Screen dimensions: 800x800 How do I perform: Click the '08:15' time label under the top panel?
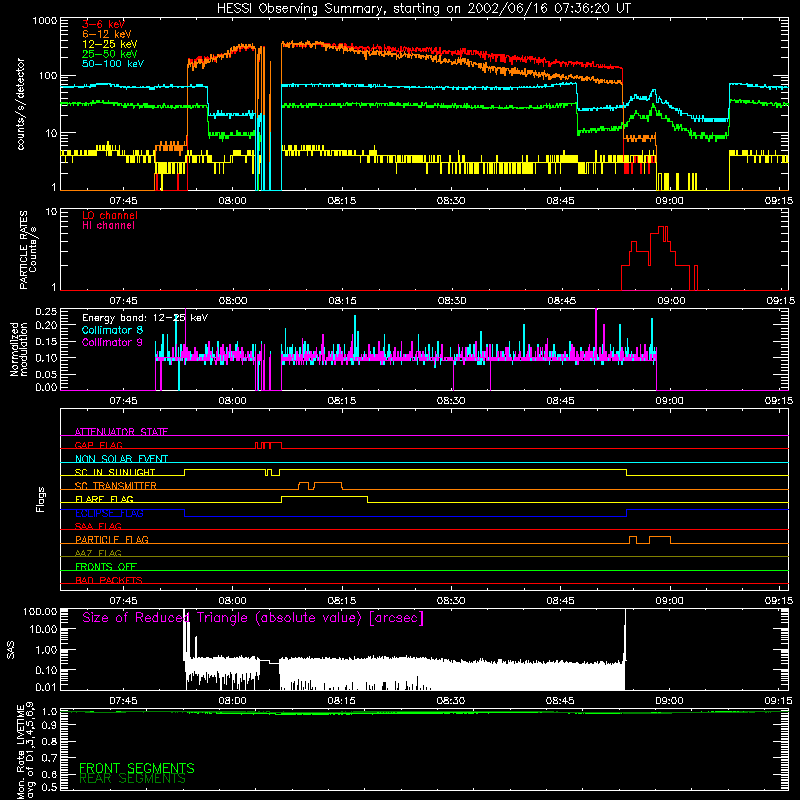[x=341, y=201]
